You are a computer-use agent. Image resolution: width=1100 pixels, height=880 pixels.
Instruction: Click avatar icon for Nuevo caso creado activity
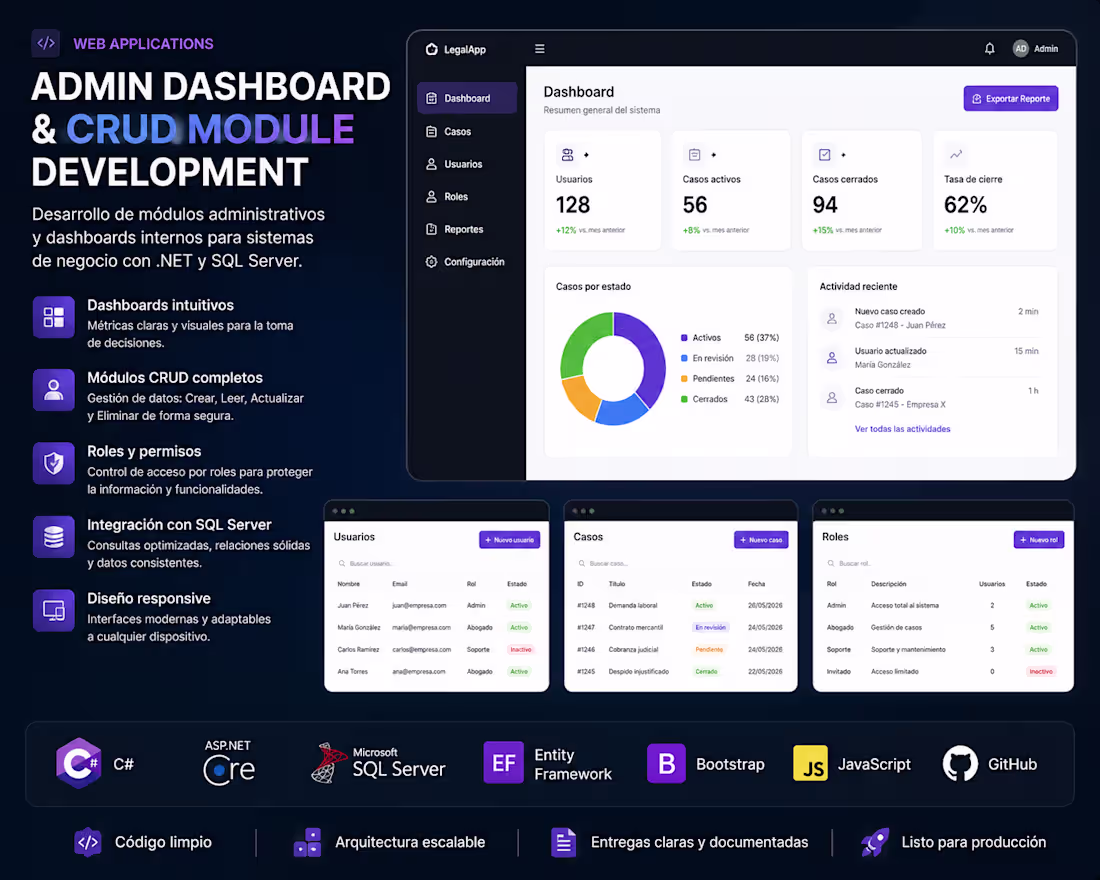point(831,319)
